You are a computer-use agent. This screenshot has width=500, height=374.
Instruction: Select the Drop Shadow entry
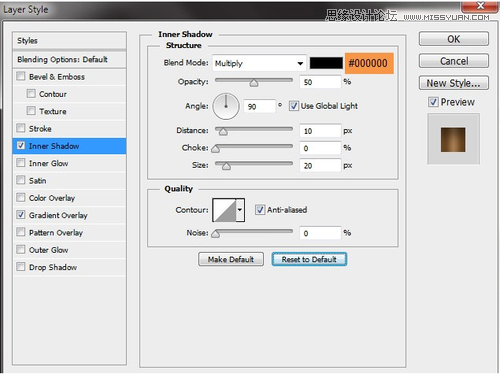(x=69, y=267)
